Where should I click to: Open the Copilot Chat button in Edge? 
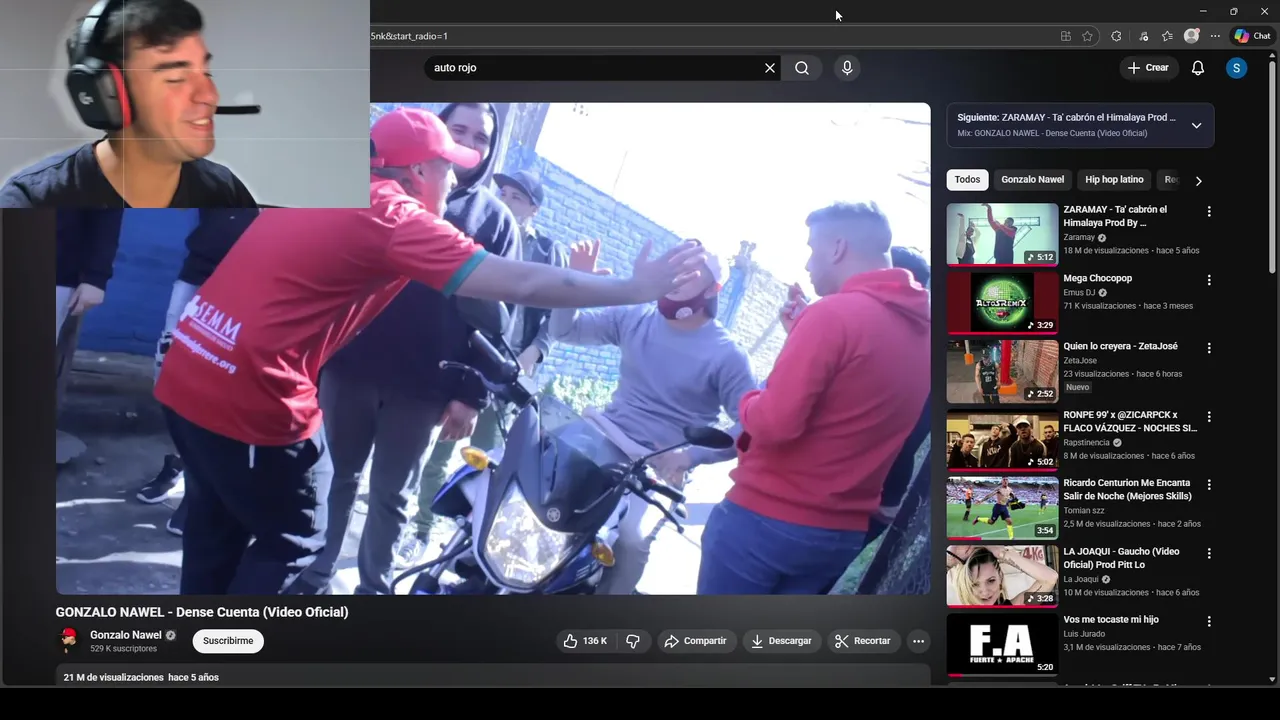coord(1252,36)
